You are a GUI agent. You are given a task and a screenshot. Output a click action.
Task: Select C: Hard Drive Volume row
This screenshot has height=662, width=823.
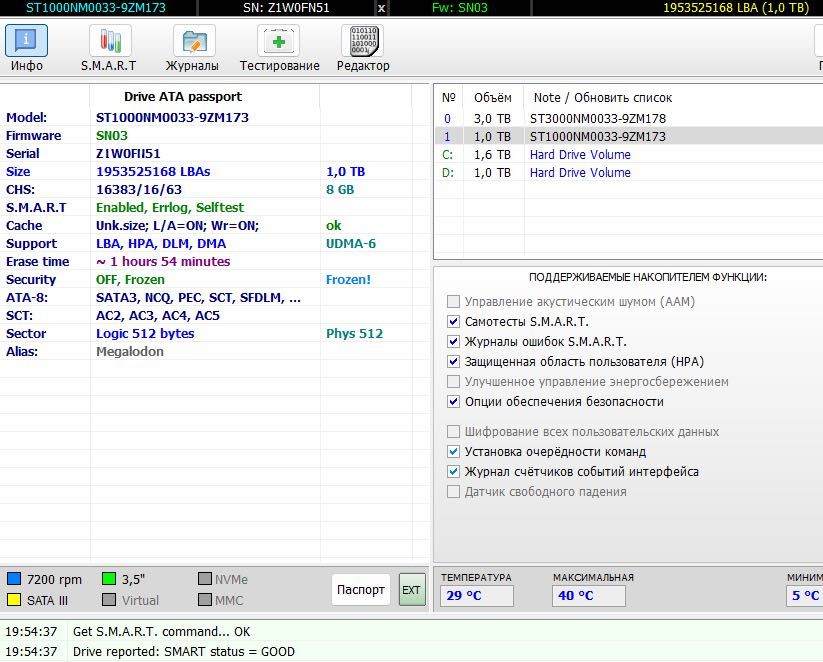tap(629, 154)
